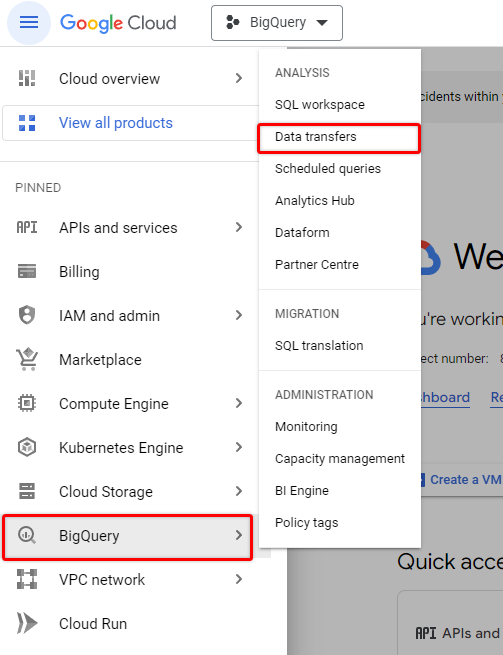This screenshot has width=503, height=655.
Task: Choose Scheduled queries in the submenu
Action: (328, 169)
